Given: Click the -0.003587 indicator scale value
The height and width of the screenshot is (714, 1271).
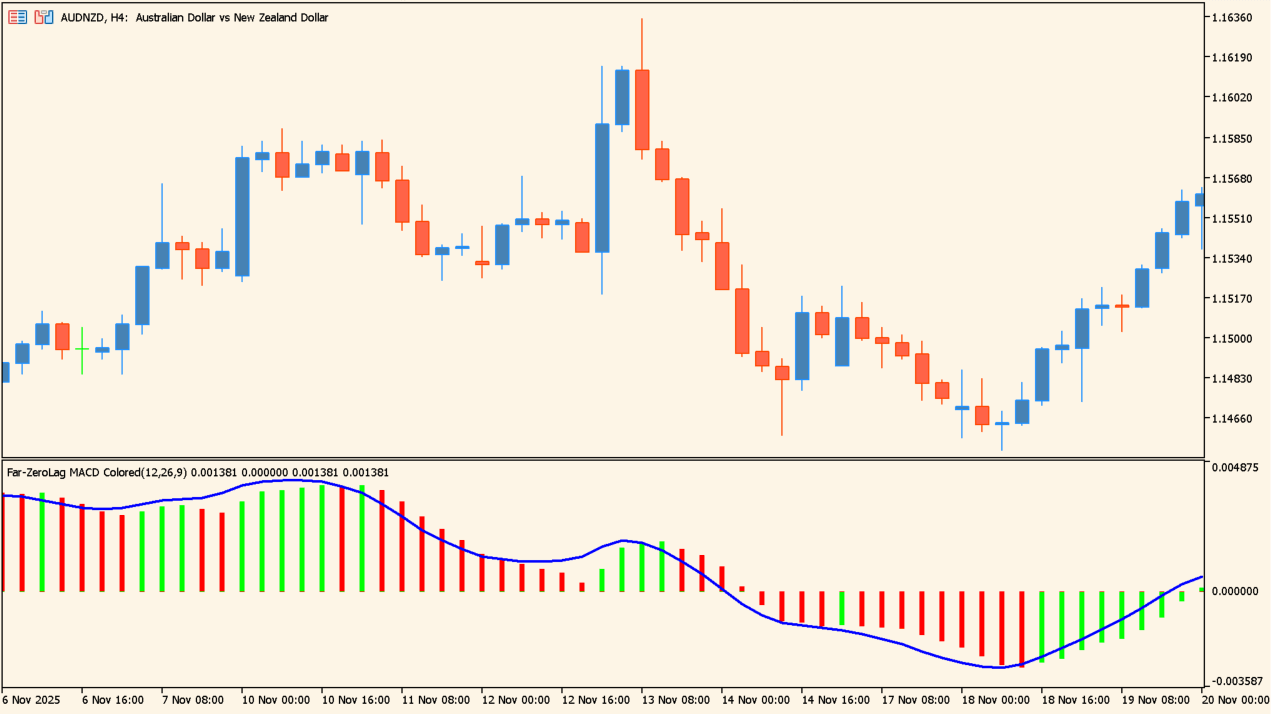Looking at the screenshot, I should coord(1234,681).
